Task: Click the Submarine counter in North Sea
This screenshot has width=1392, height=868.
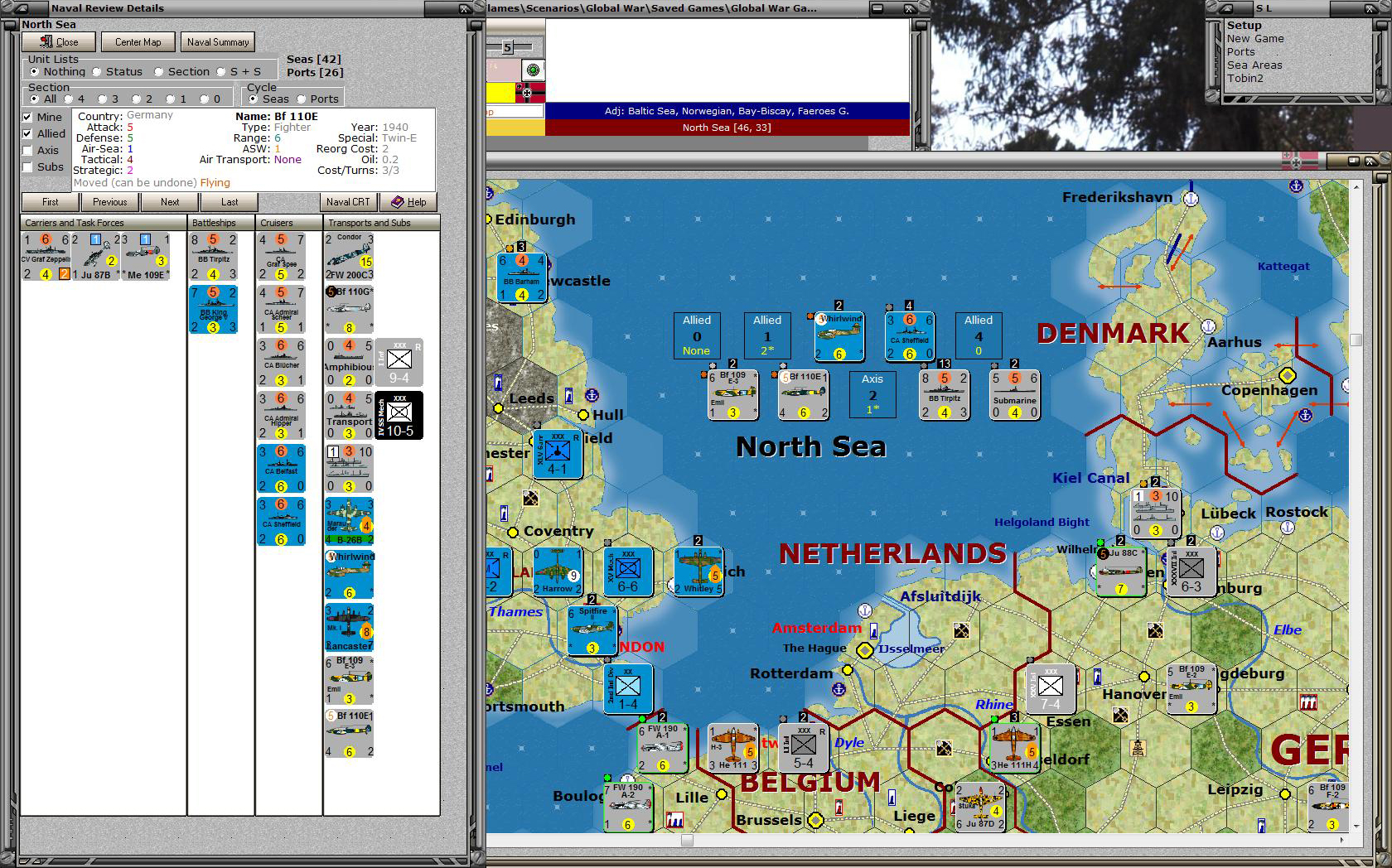Action: coord(1015,395)
